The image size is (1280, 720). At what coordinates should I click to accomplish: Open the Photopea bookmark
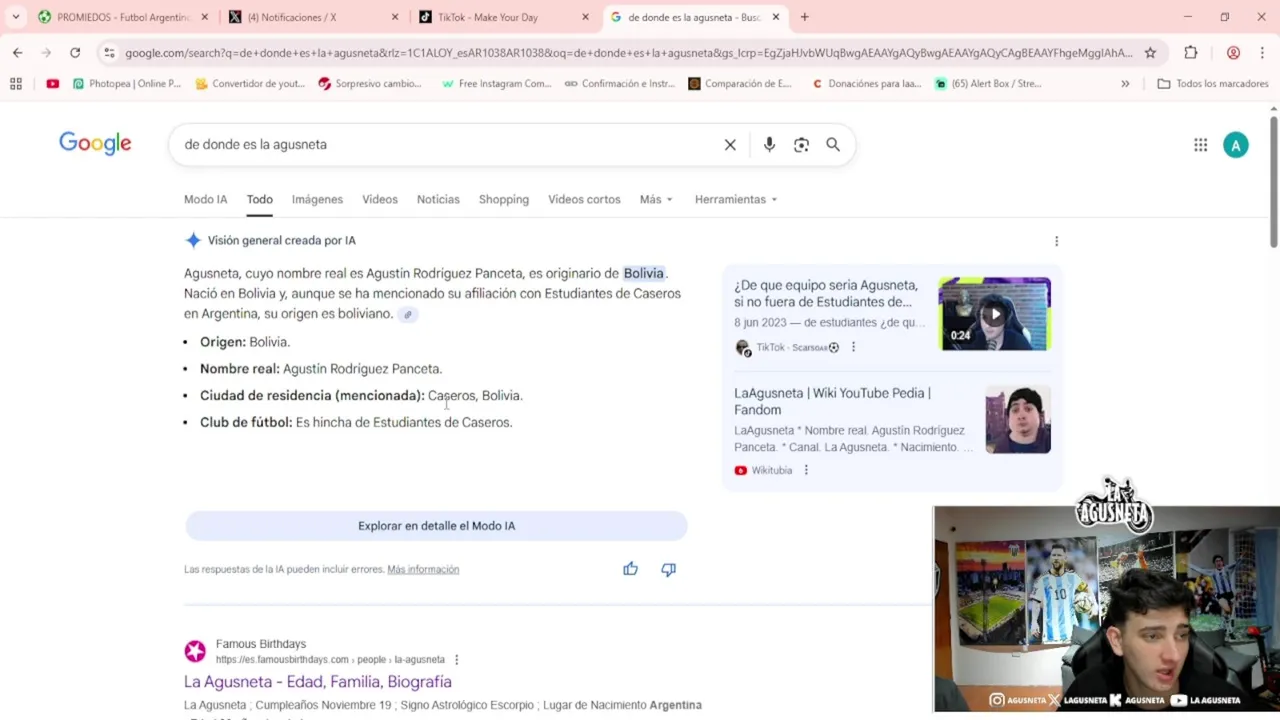coord(127,84)
